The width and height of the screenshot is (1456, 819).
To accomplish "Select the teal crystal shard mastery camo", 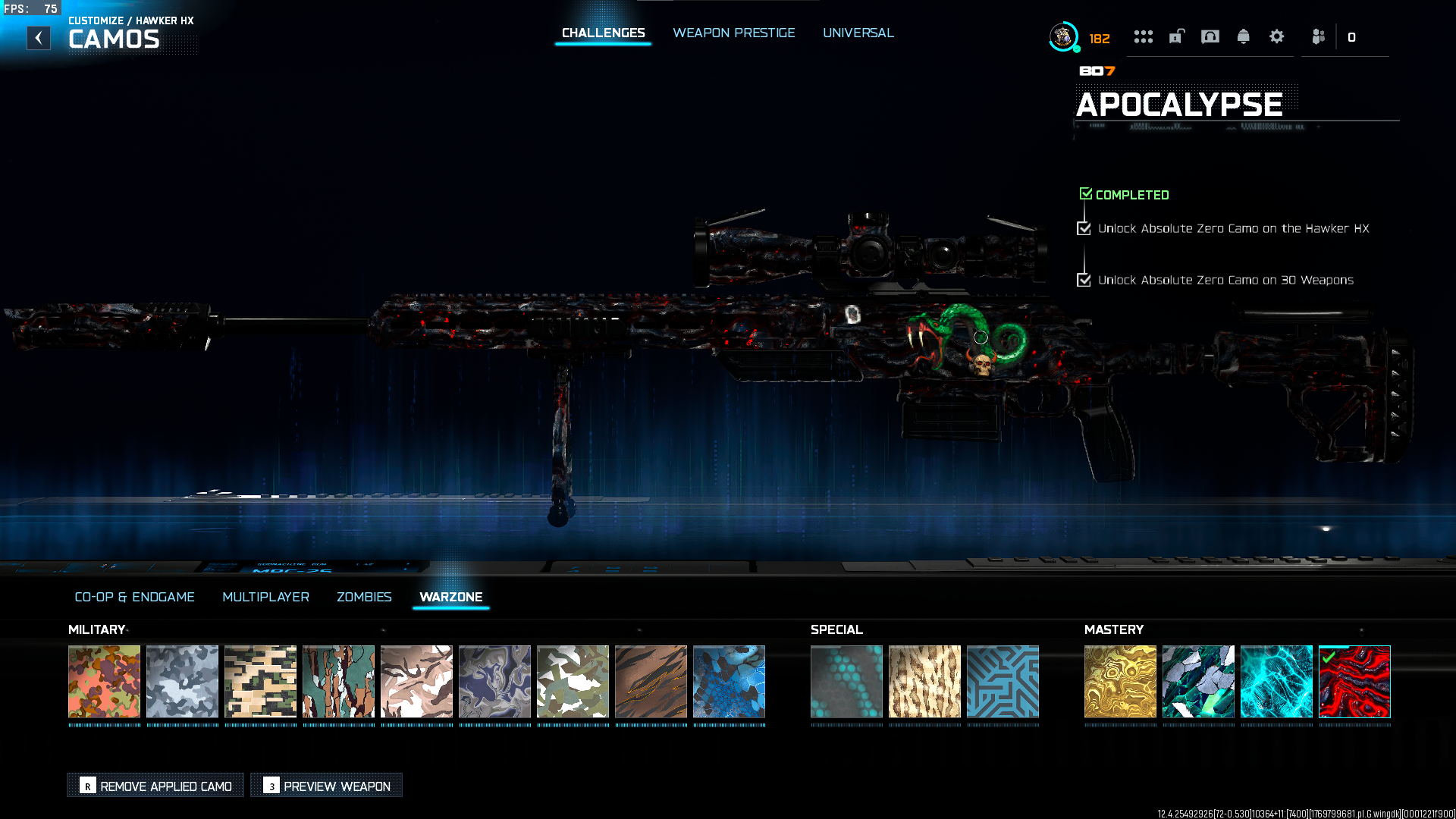I will pos(1199,682).
